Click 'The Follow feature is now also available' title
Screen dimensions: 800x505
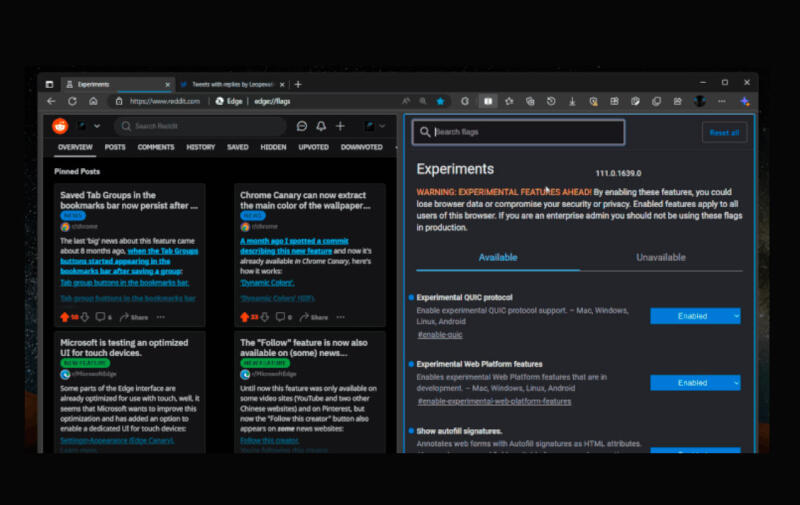304,347
